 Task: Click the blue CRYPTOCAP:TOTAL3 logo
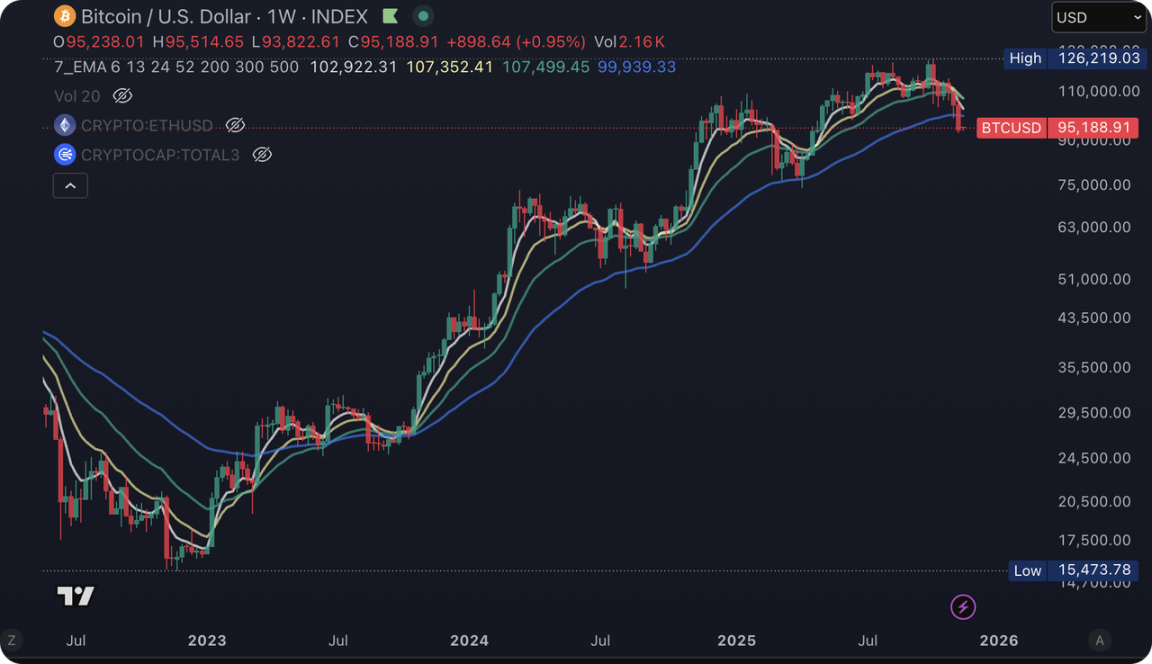pos(65,154)
